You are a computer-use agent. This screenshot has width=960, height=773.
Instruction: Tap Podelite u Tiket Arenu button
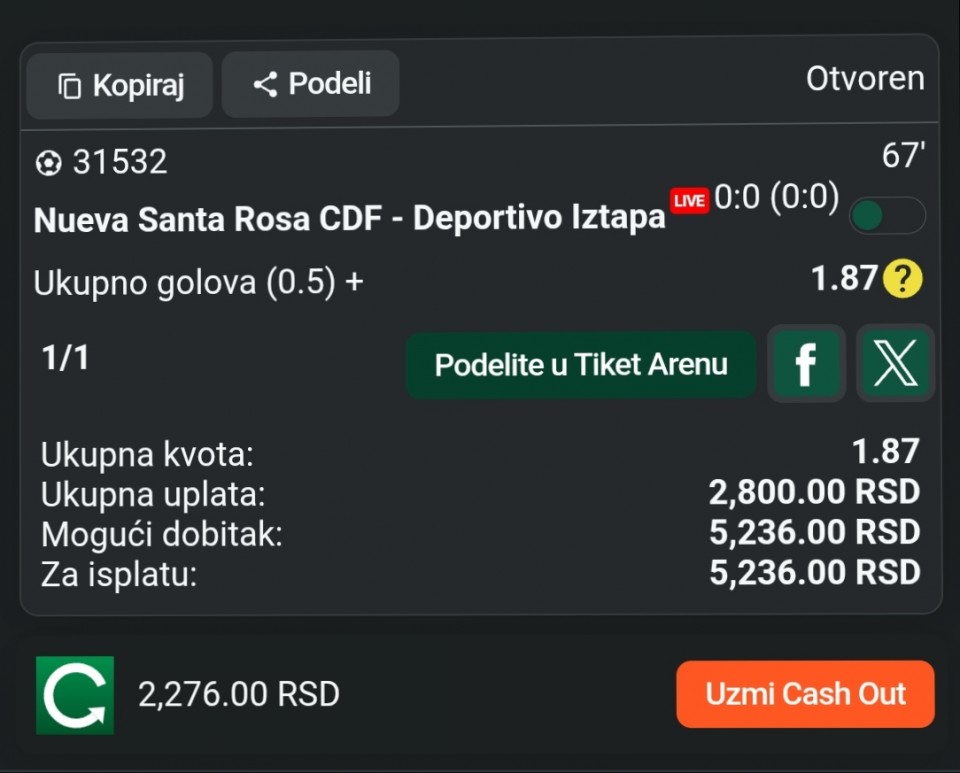(581, 365)
